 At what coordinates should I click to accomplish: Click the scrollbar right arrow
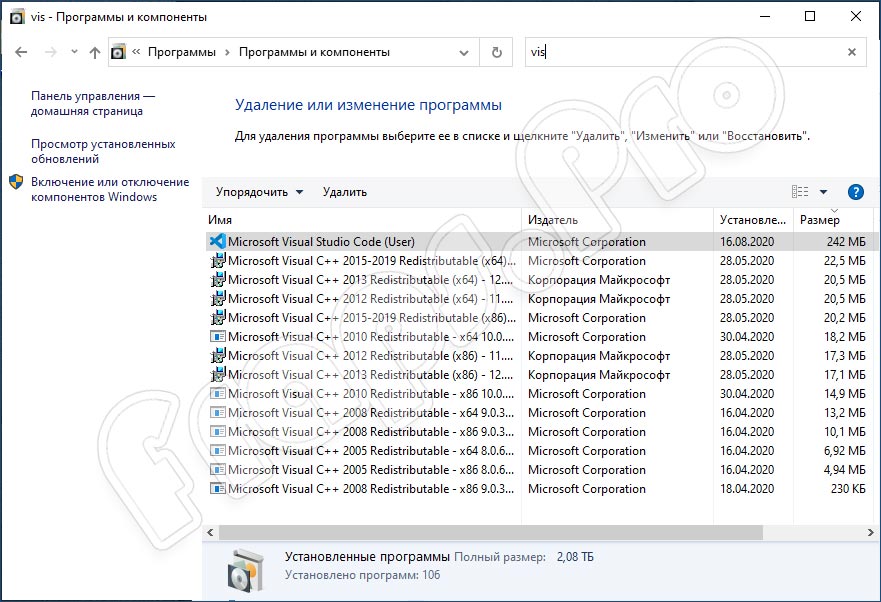[x=870, y=532]
